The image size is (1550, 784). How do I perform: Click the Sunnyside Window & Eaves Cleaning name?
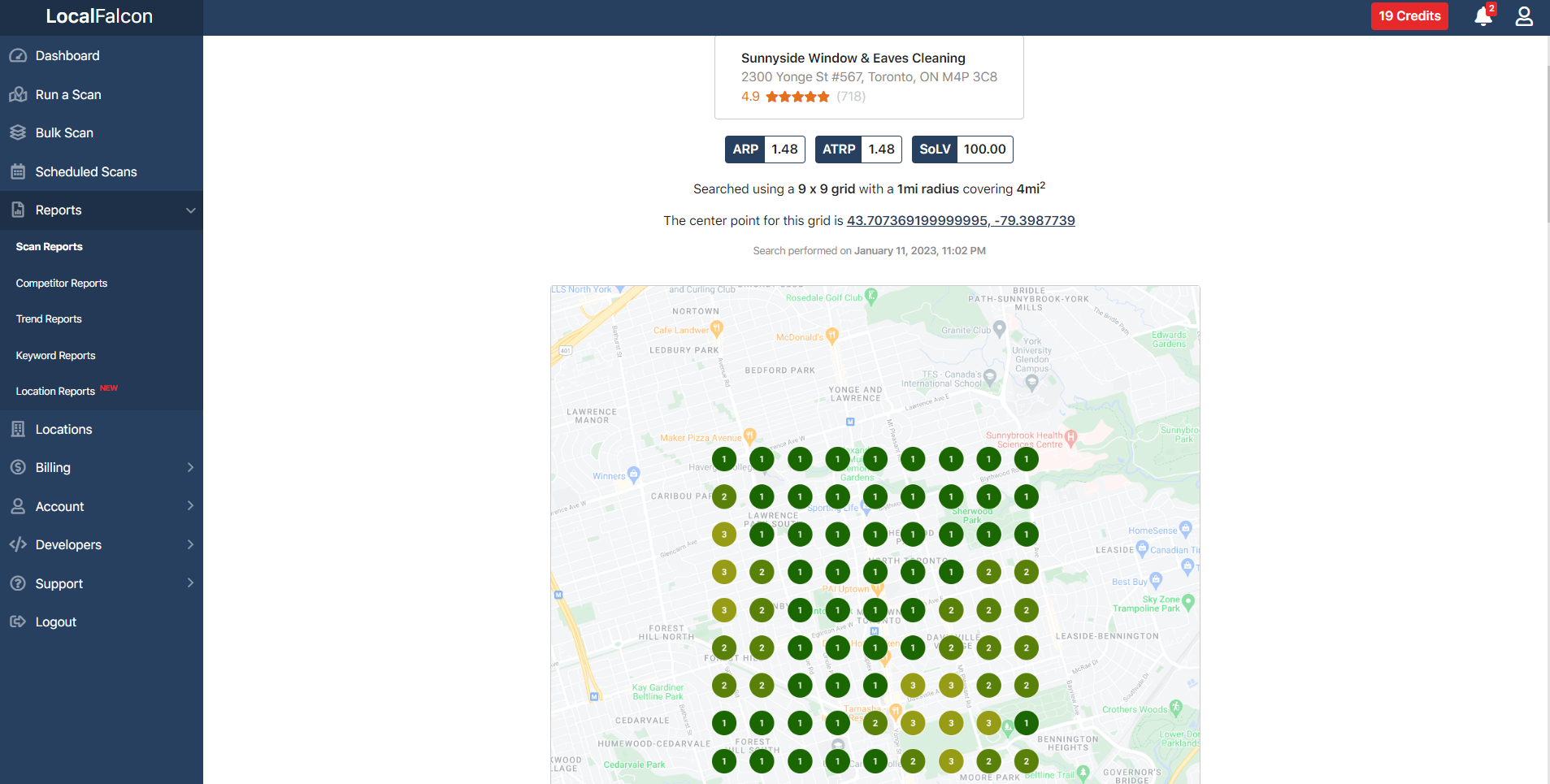(853, 58)
